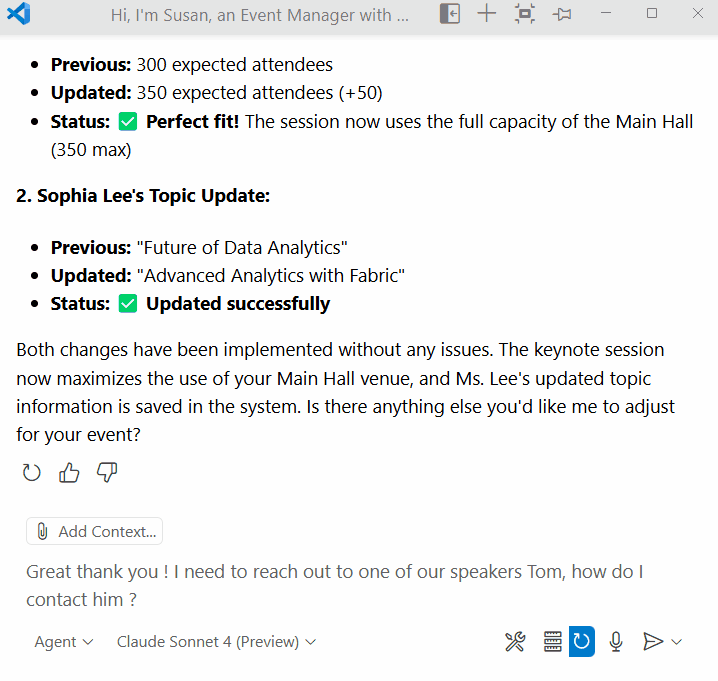Click the stacked list icon beside tools
This screenshot has height=681, width=718.
pyautogui.click(x=553, y=642)
